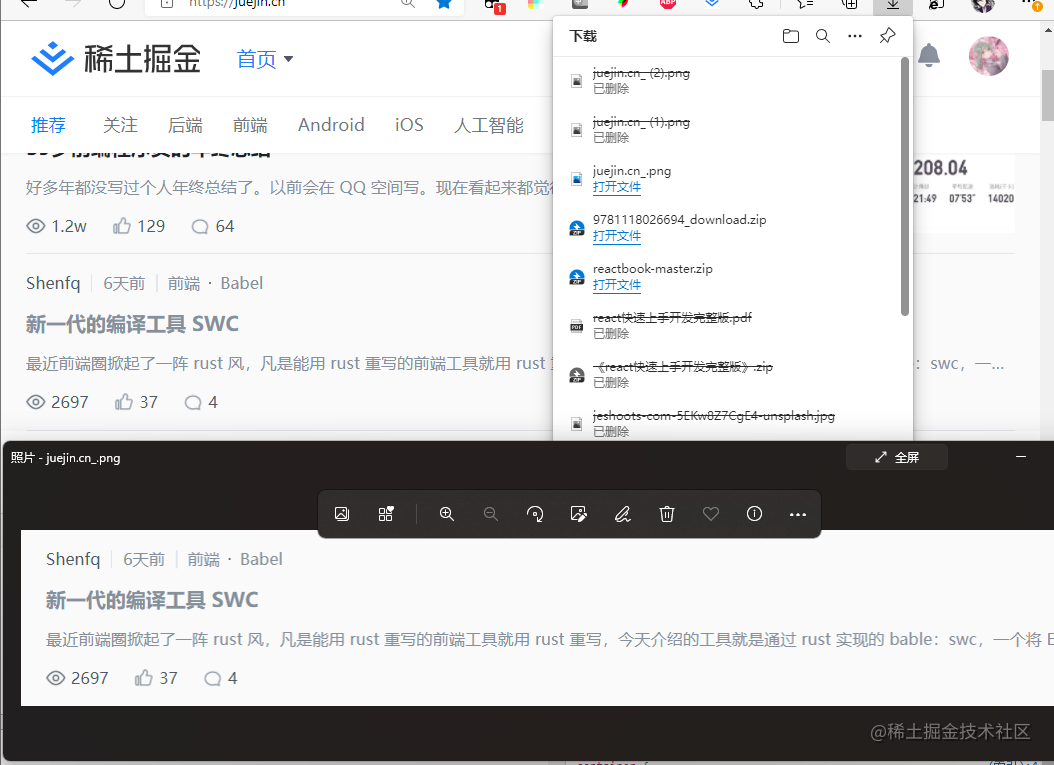Click the reactbook-master.zip file icon

(x=577, y=277)
